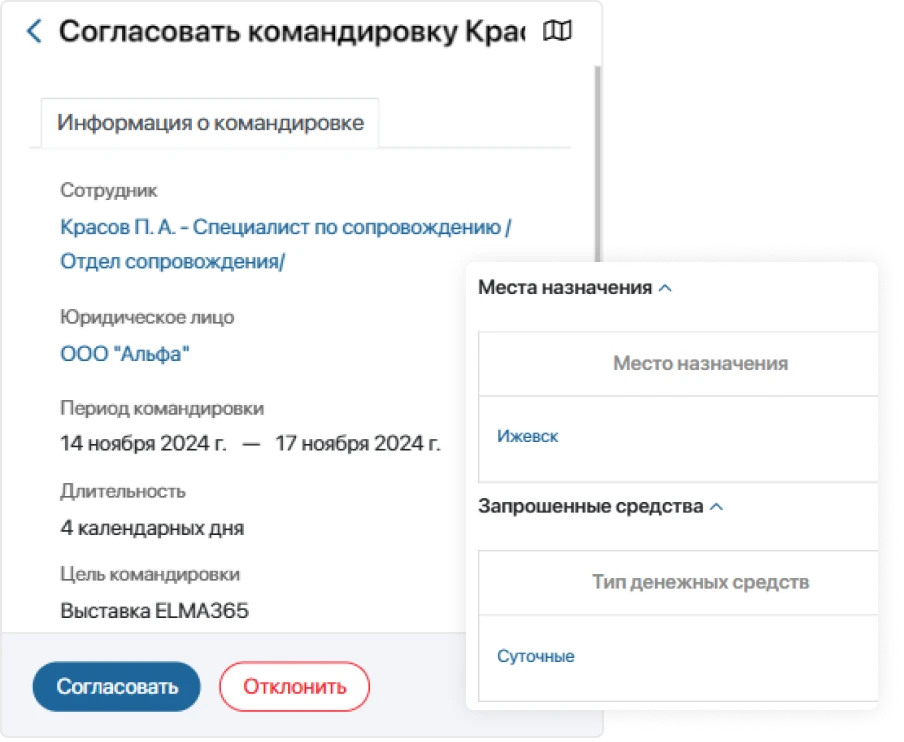Tap the back arrow in the header
The image size is (904, 742).
click(x=33, y=31)
